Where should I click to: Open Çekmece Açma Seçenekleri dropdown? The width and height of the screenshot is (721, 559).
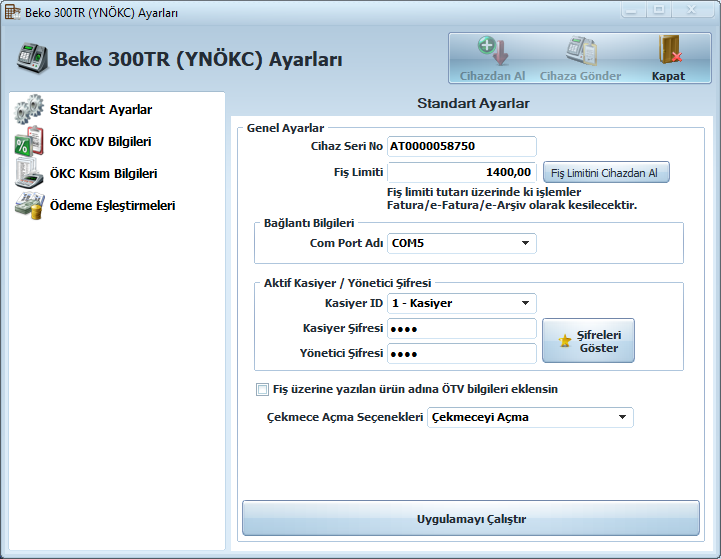[x=622, y=417]
